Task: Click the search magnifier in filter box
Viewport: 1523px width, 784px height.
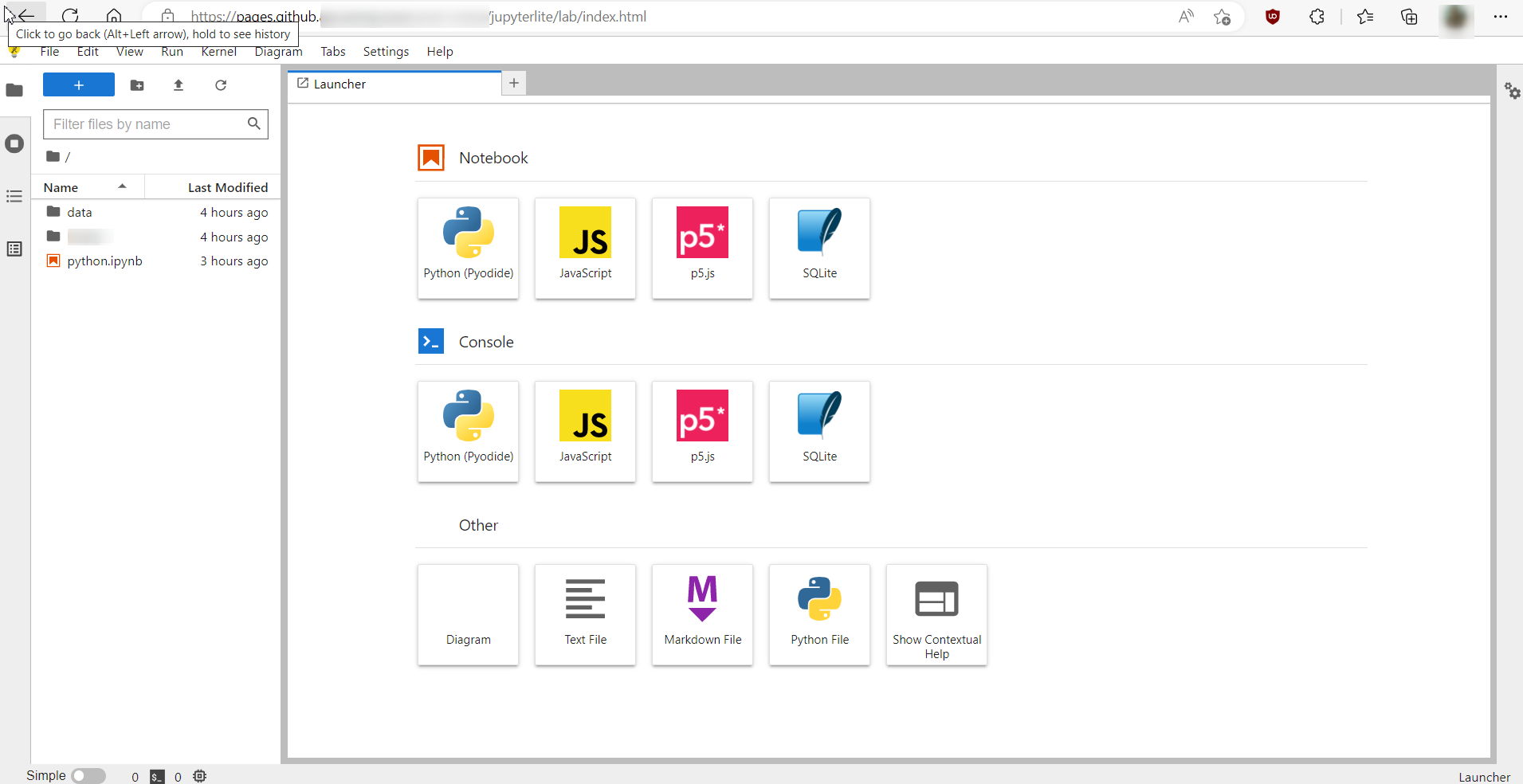Action: 254,123
